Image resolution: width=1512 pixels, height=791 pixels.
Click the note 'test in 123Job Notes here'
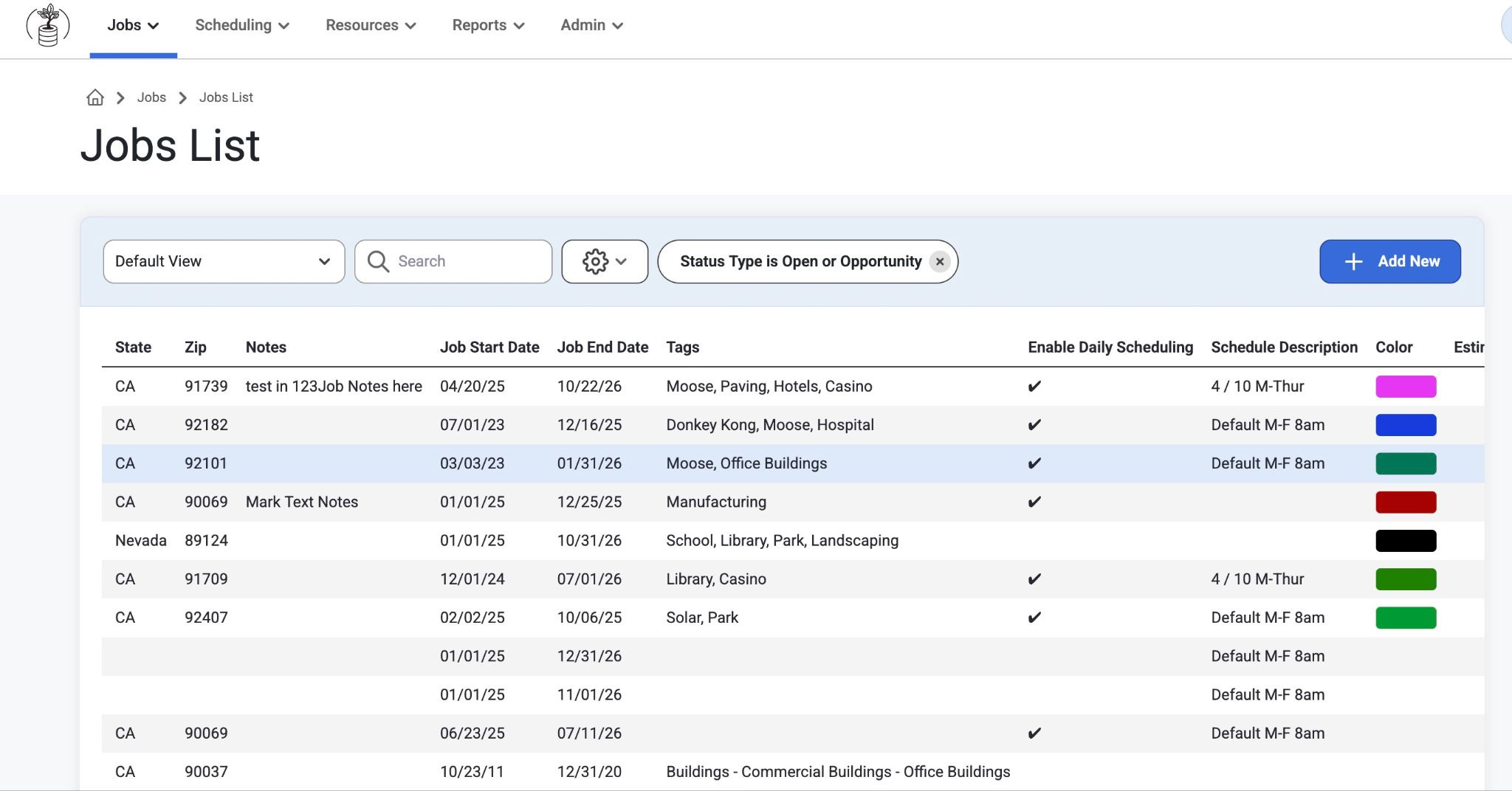tap(334, 387)
